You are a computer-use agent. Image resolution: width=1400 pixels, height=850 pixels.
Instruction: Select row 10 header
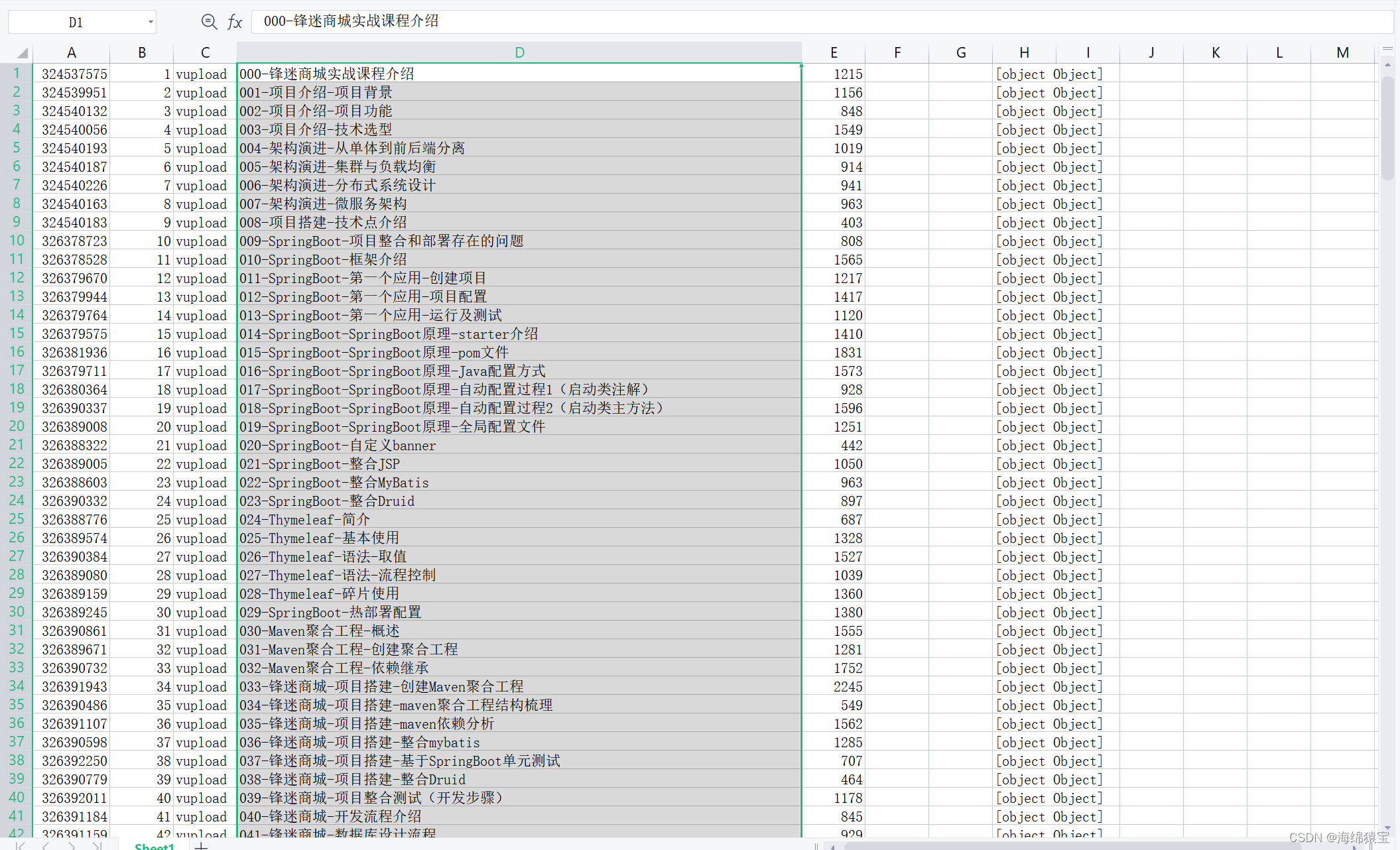coord(17,241)
